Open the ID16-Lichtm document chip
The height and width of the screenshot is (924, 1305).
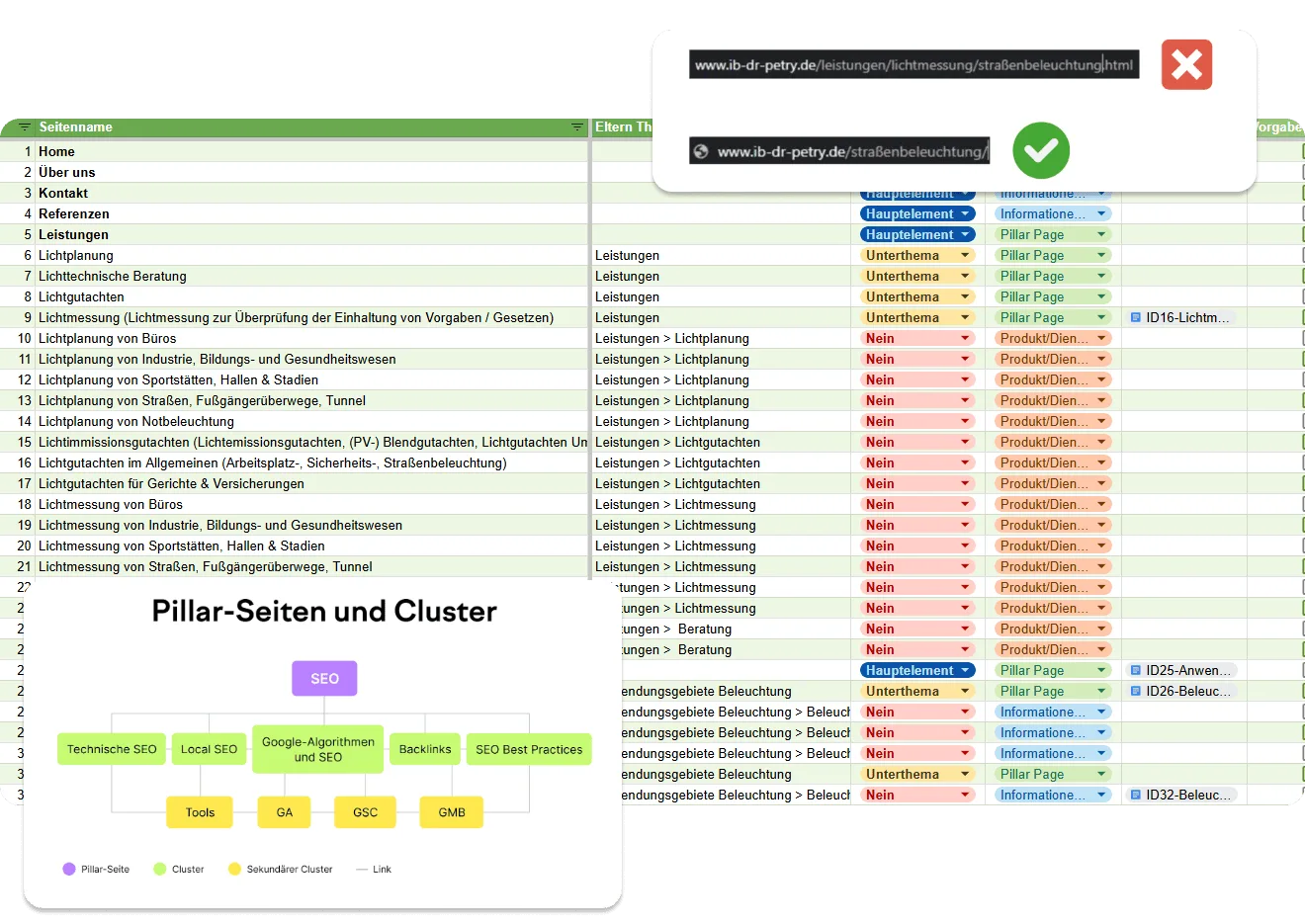tap(1180, 317)
